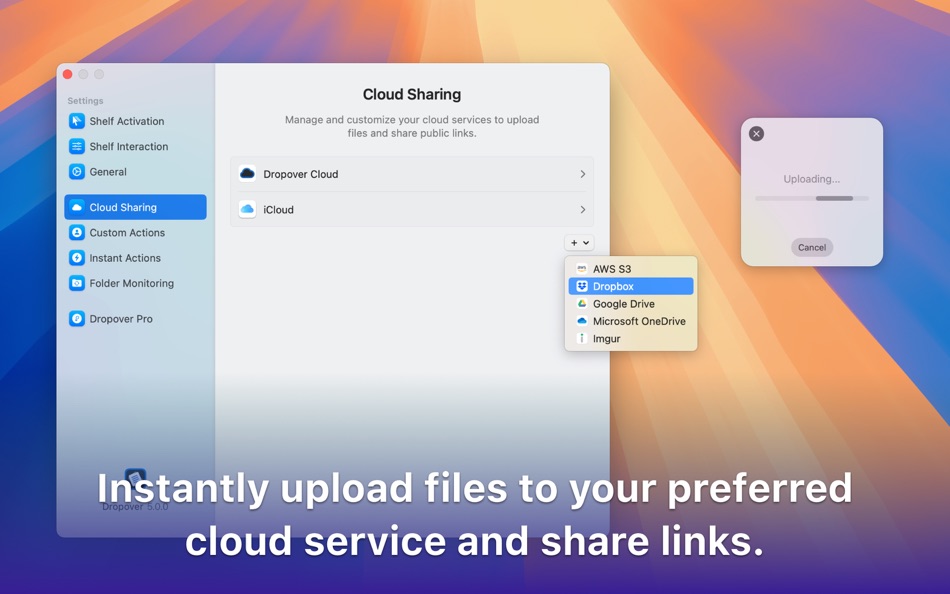Click the Shelf Interaction sliders icon
This screenshot has width=950, height=594.
pyautogui.click(x=76, y=147)
